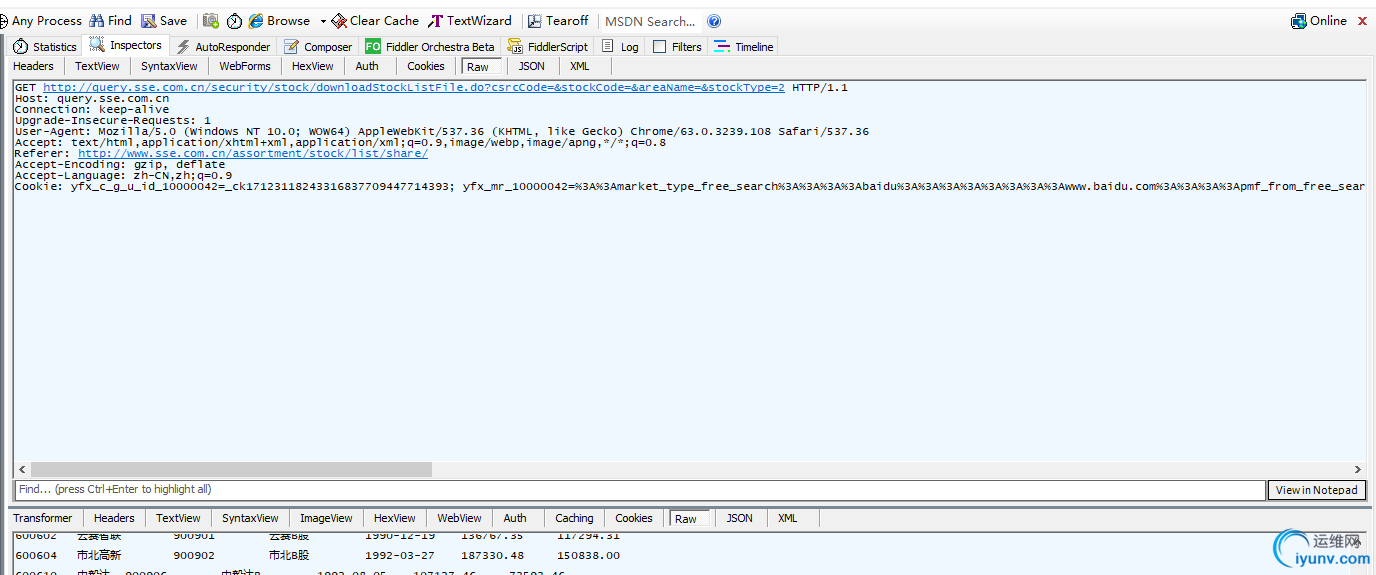
Task: Click into the MSDN Search box
Action: click(x=651, y=21)
